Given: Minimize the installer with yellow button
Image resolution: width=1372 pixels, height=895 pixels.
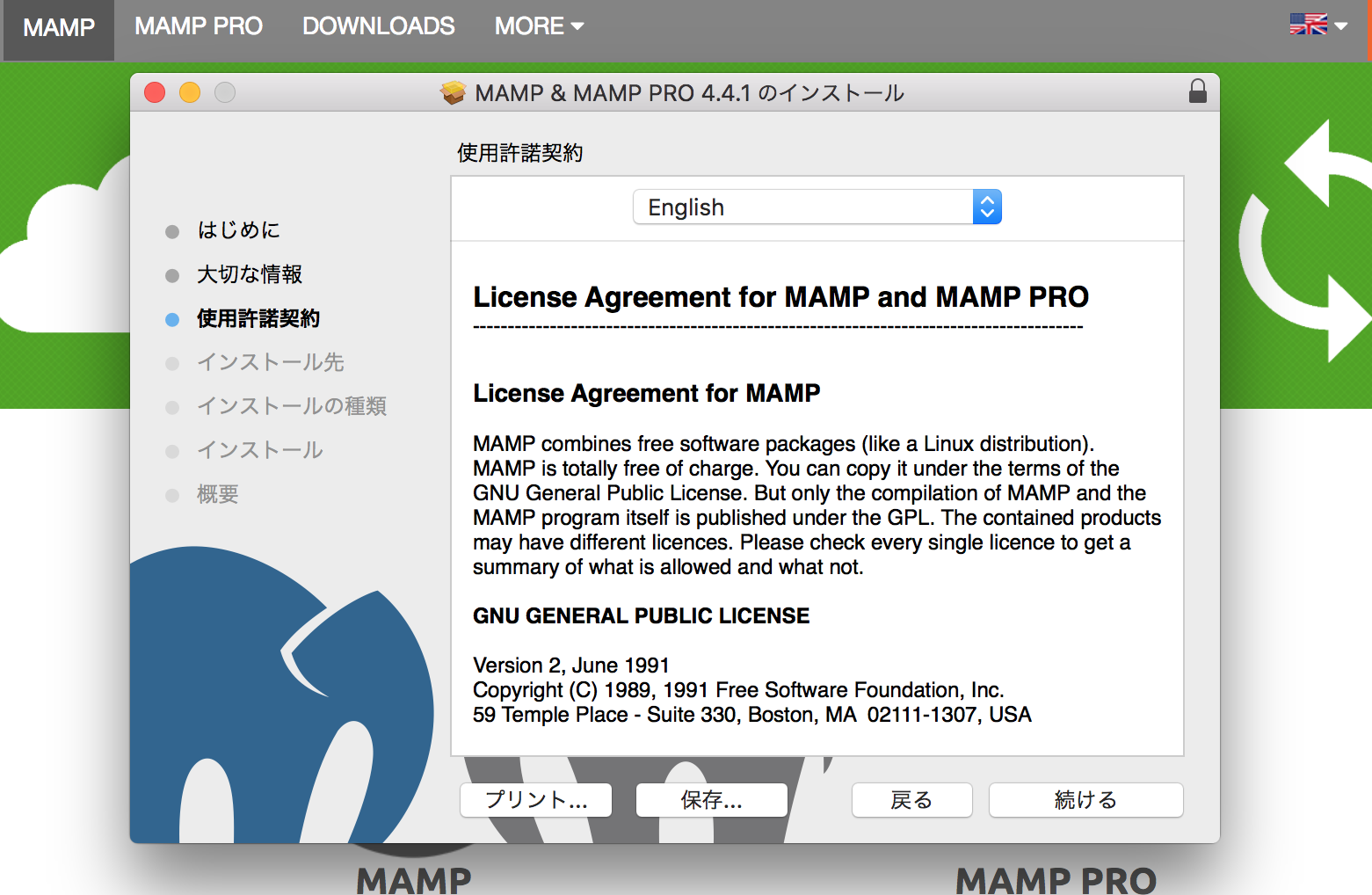Looking at the screenshot, I should [190, 92].
